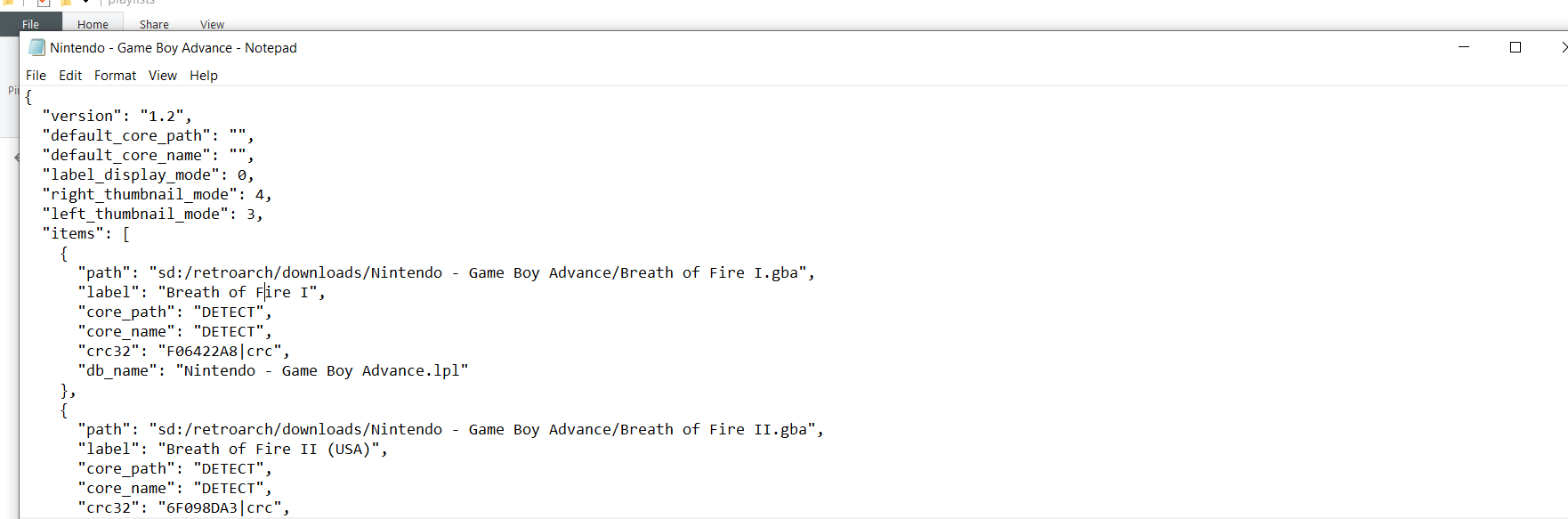
Task: Click Explorer's back navigation arrow
Action: (16, 158)
